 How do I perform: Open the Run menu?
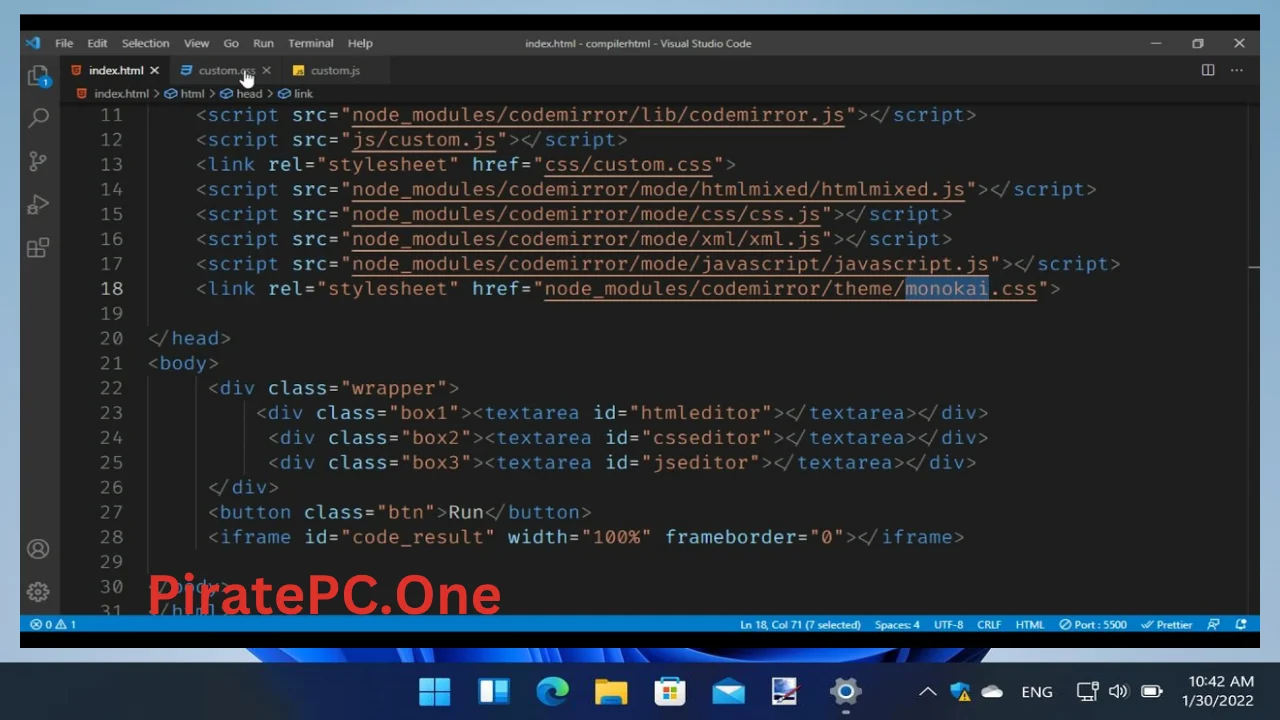(263, 43)
